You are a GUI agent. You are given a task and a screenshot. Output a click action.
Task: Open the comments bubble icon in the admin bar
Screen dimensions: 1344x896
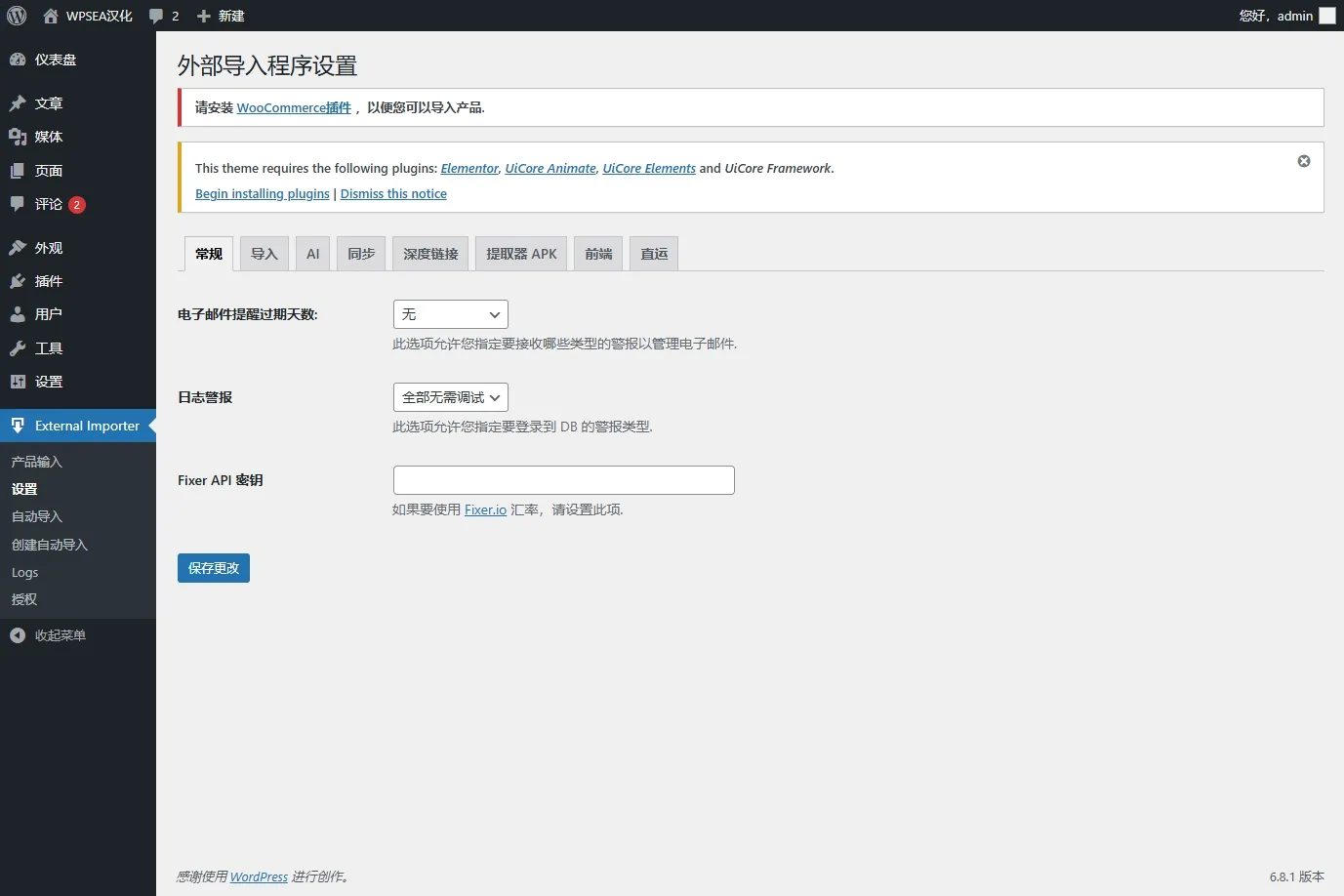pyautogui.click(x=156, y=16)
